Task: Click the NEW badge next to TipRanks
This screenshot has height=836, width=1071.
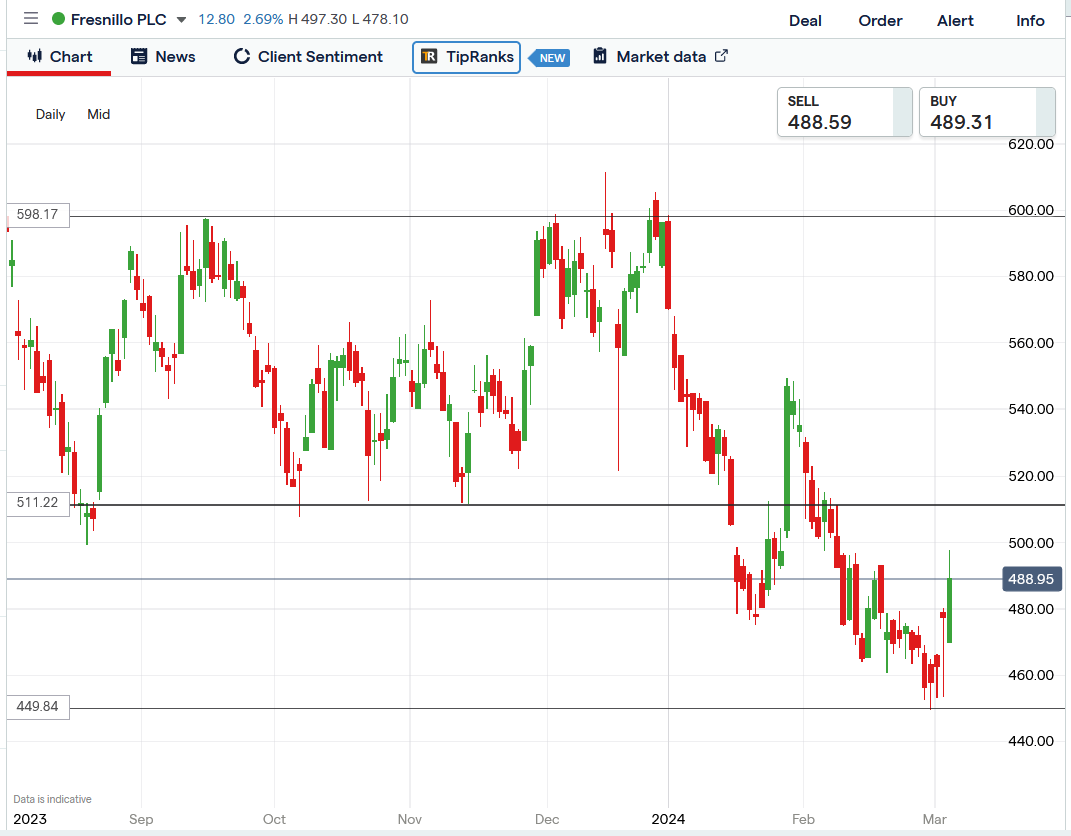Action: (549, 58)
